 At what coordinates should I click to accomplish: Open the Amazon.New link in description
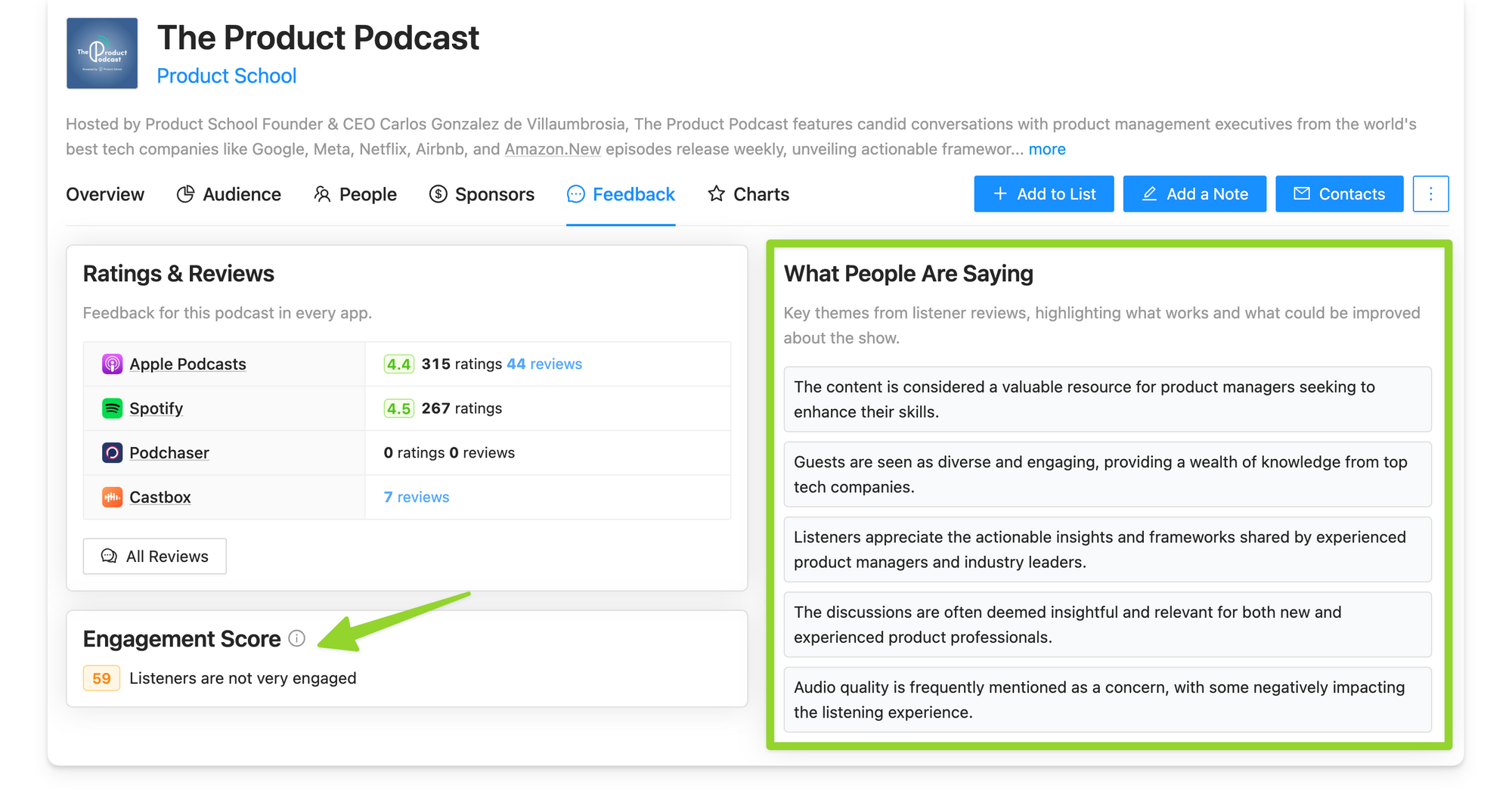click(552, 149)
